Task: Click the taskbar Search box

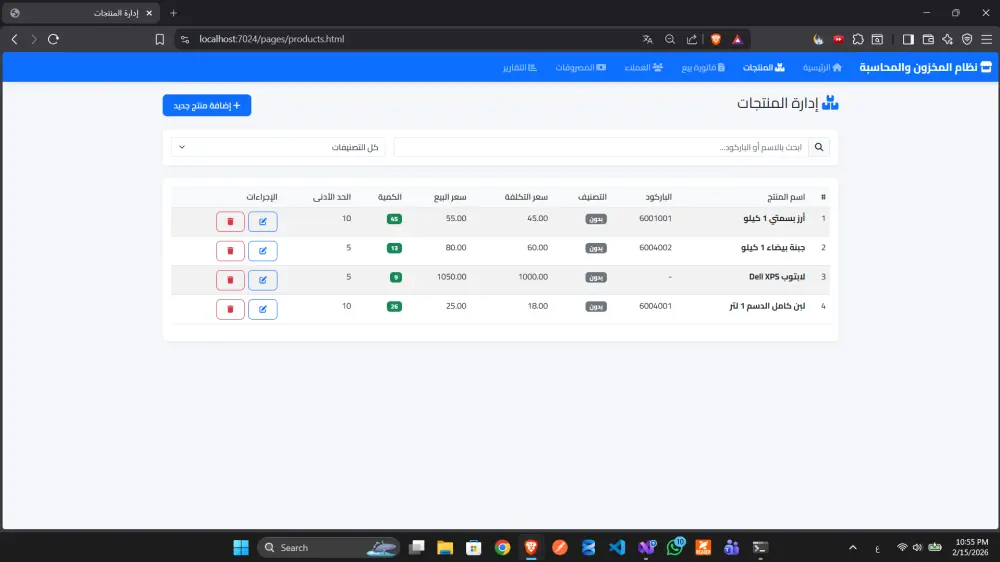Action: coord(328,547)
